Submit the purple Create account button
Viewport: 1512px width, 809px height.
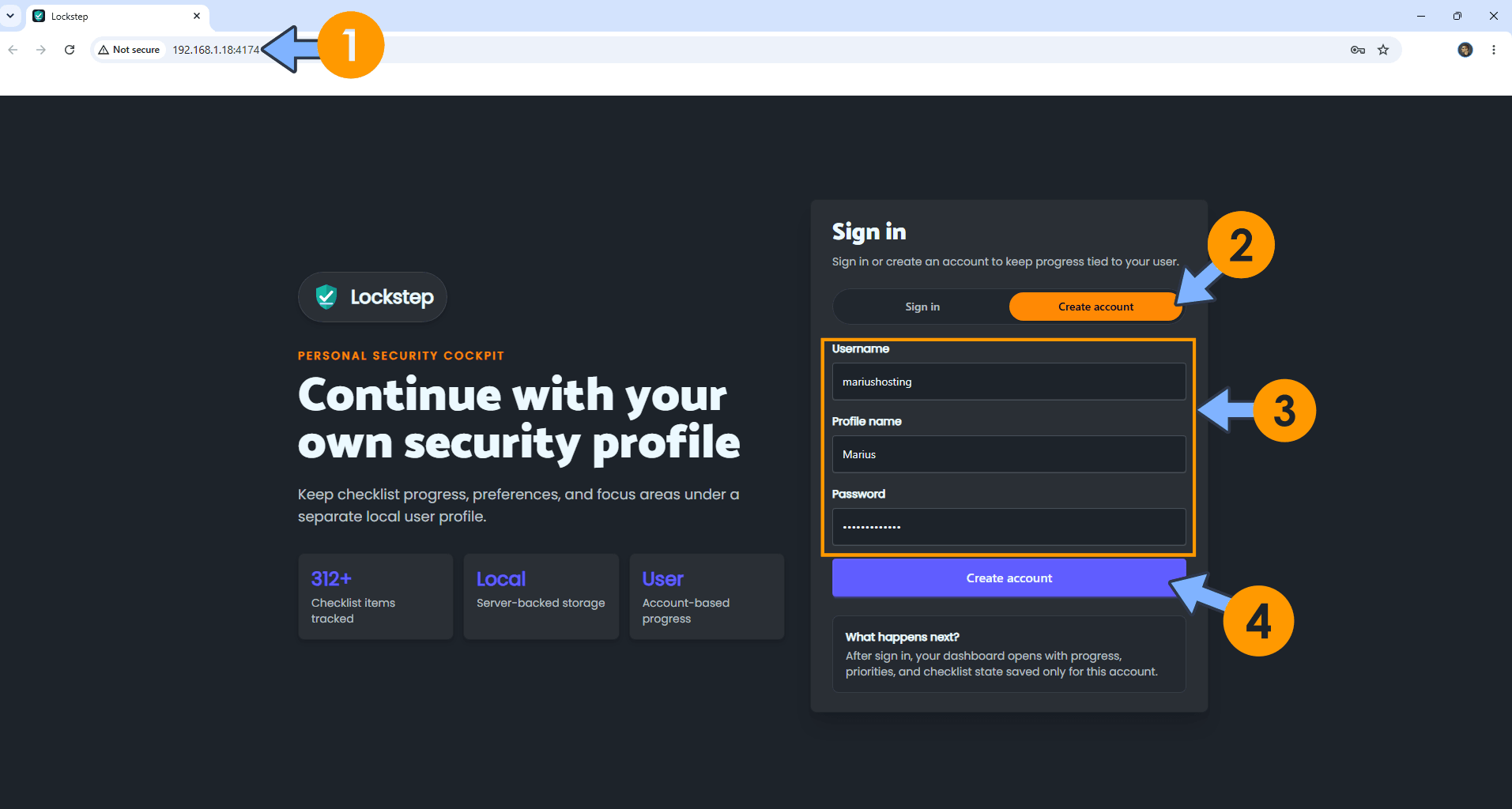point(1009,578)
